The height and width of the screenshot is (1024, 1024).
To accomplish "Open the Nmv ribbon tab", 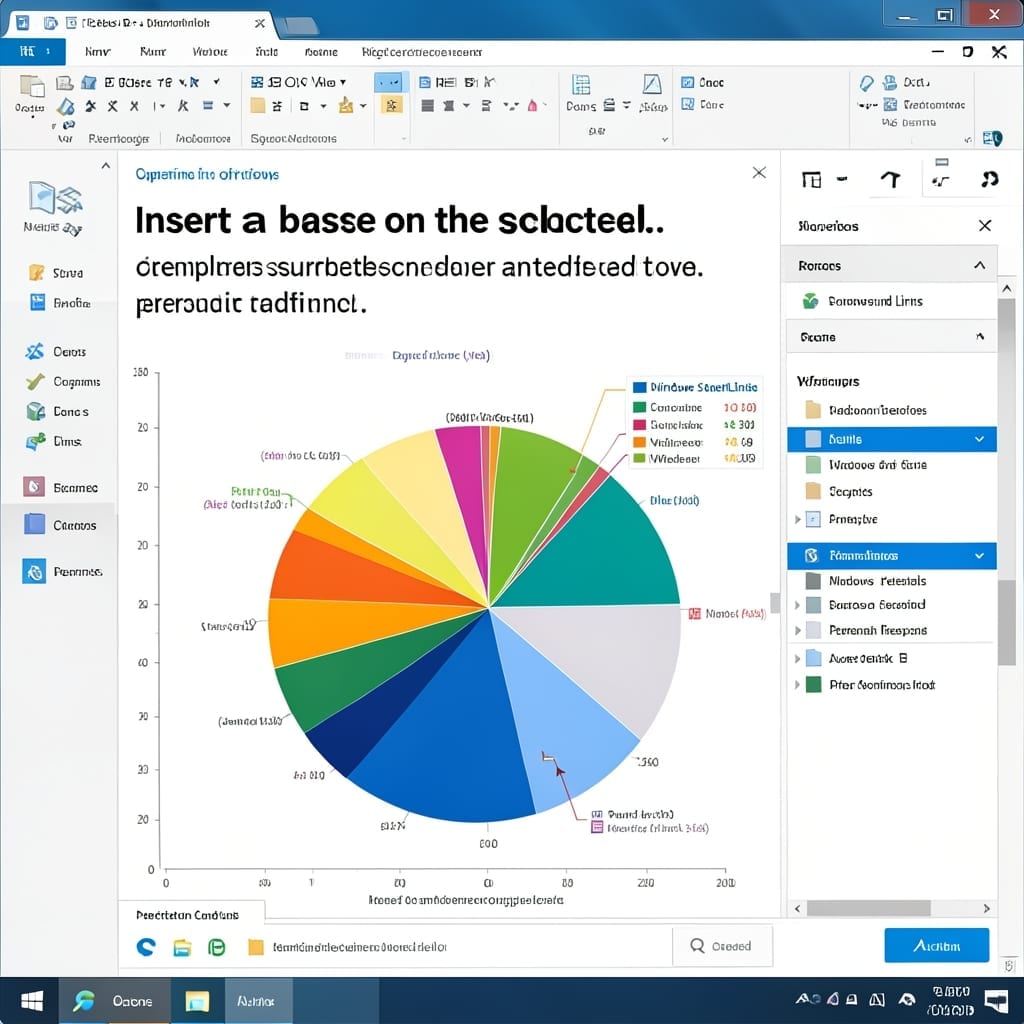I will tap(97, 52).
